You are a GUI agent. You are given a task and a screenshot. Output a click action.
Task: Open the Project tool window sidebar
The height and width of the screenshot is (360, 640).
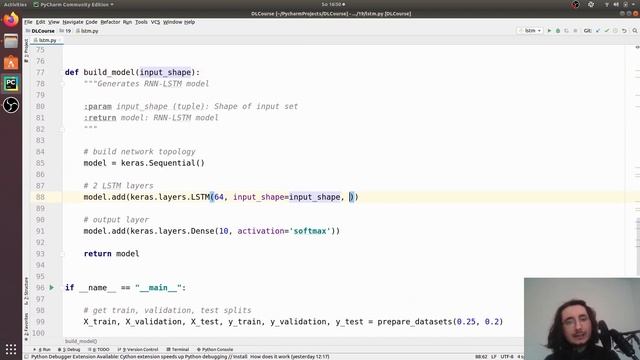tap(26, 50)
